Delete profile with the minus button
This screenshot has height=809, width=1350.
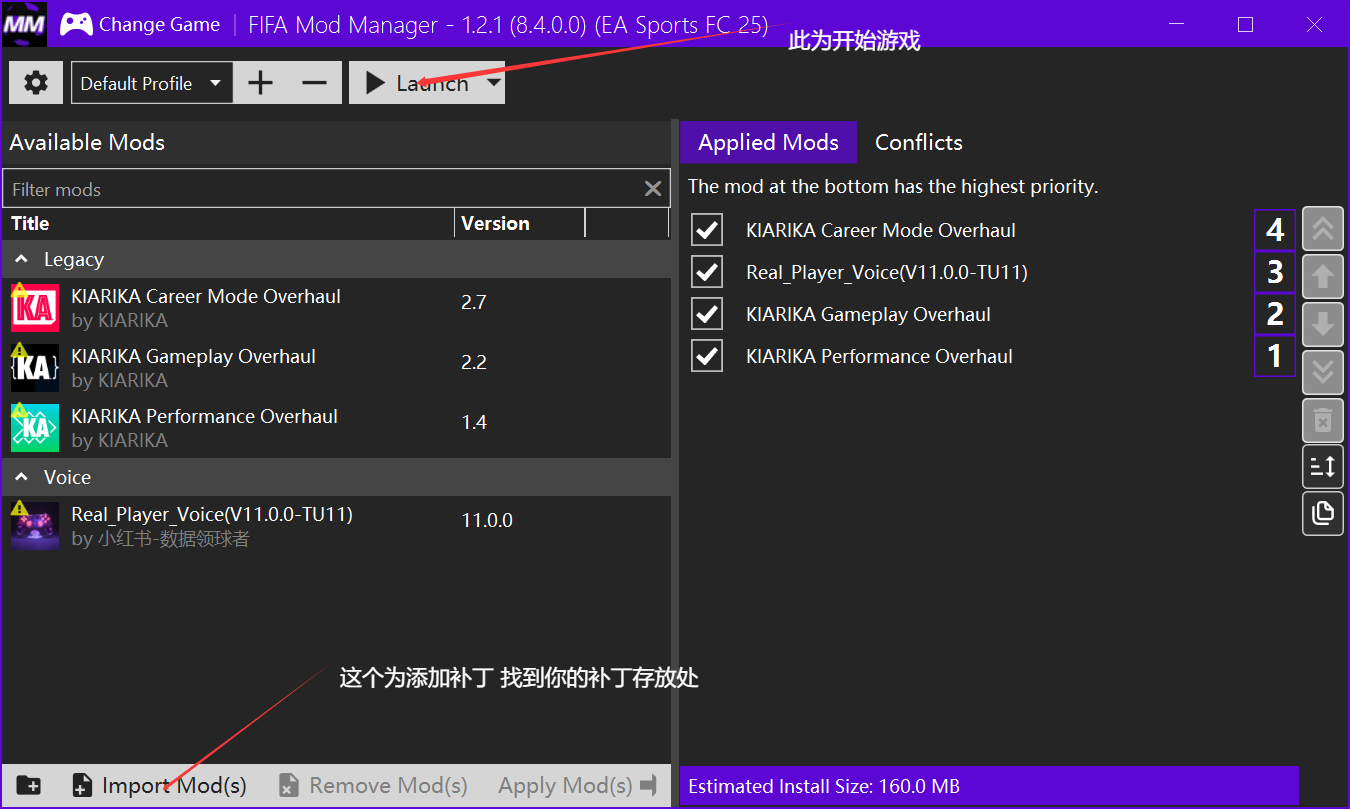point(314,83)
